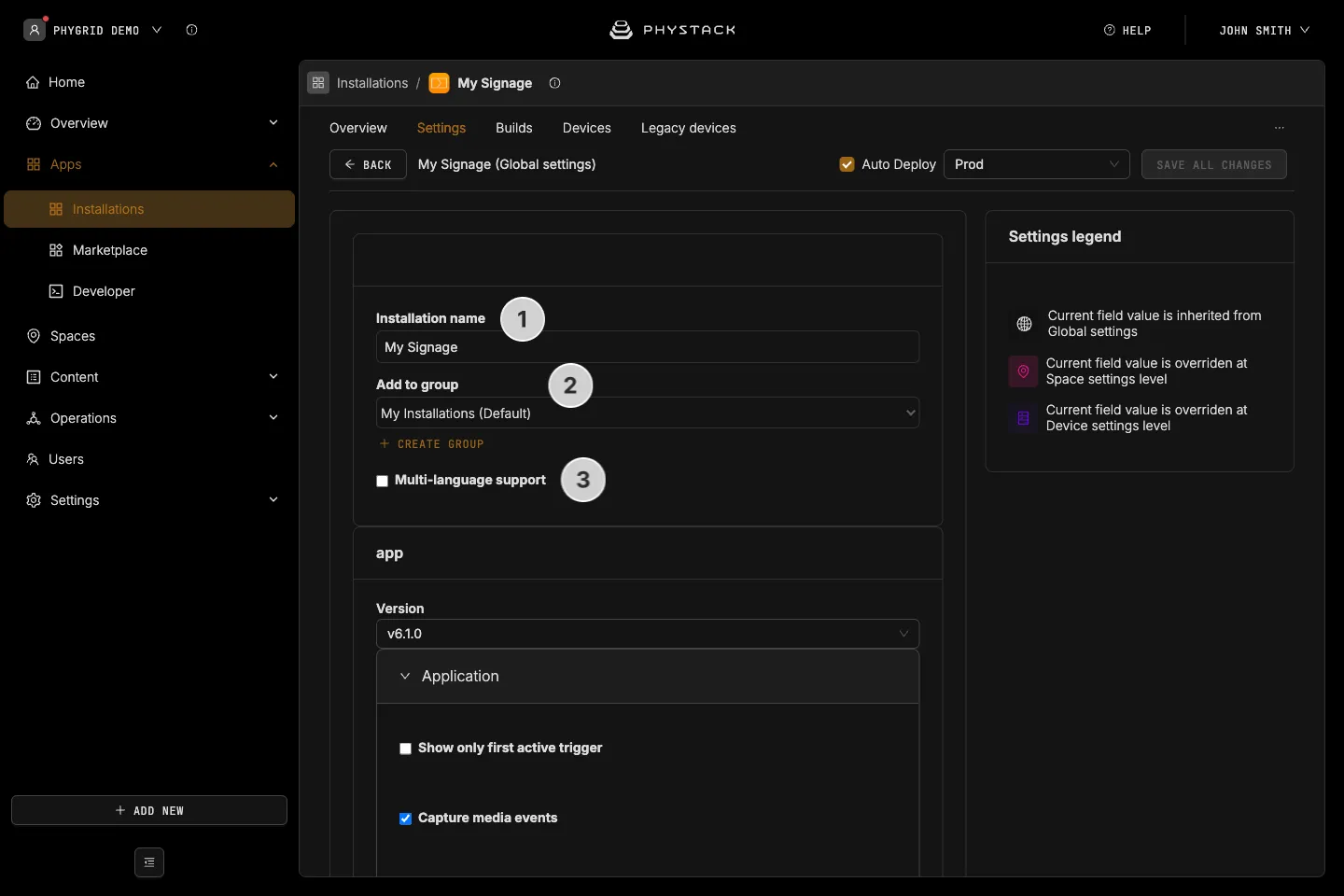Click the orange My Signage app icon

coord(439,83)
